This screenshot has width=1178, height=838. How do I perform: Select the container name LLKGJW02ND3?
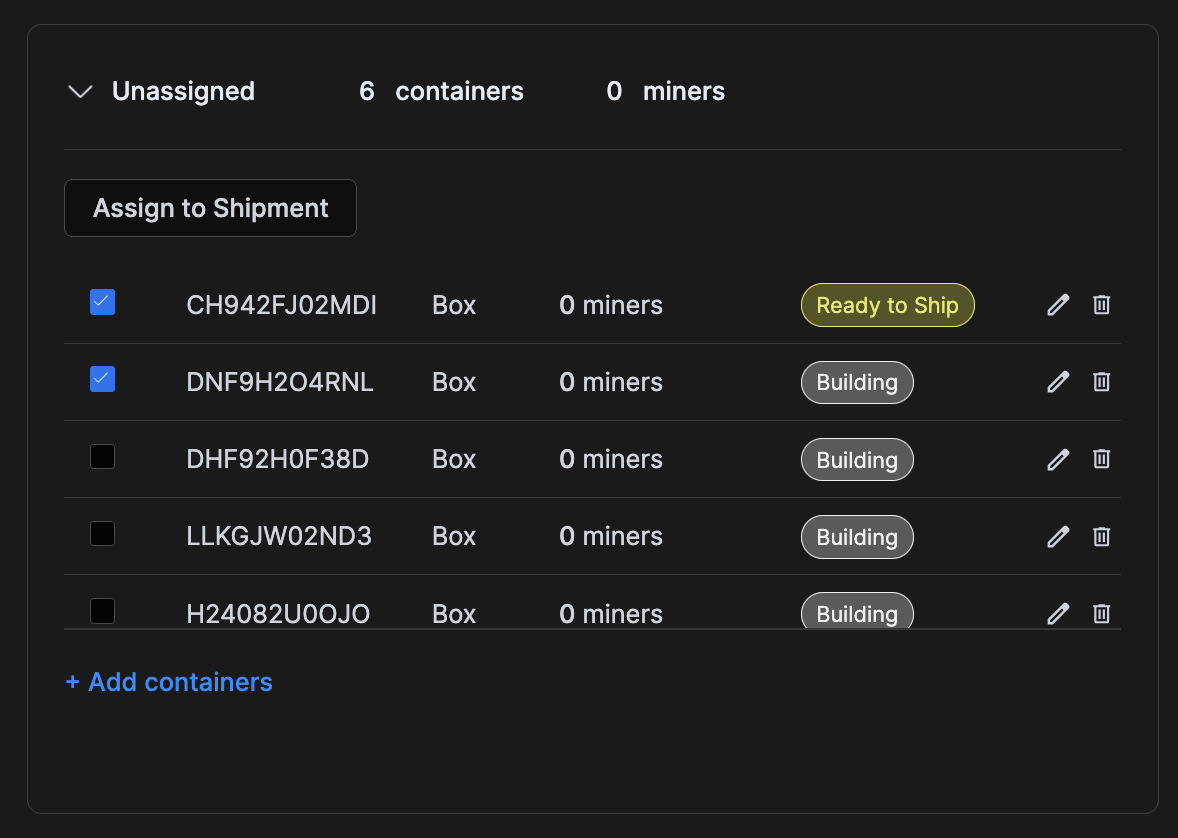279,536
